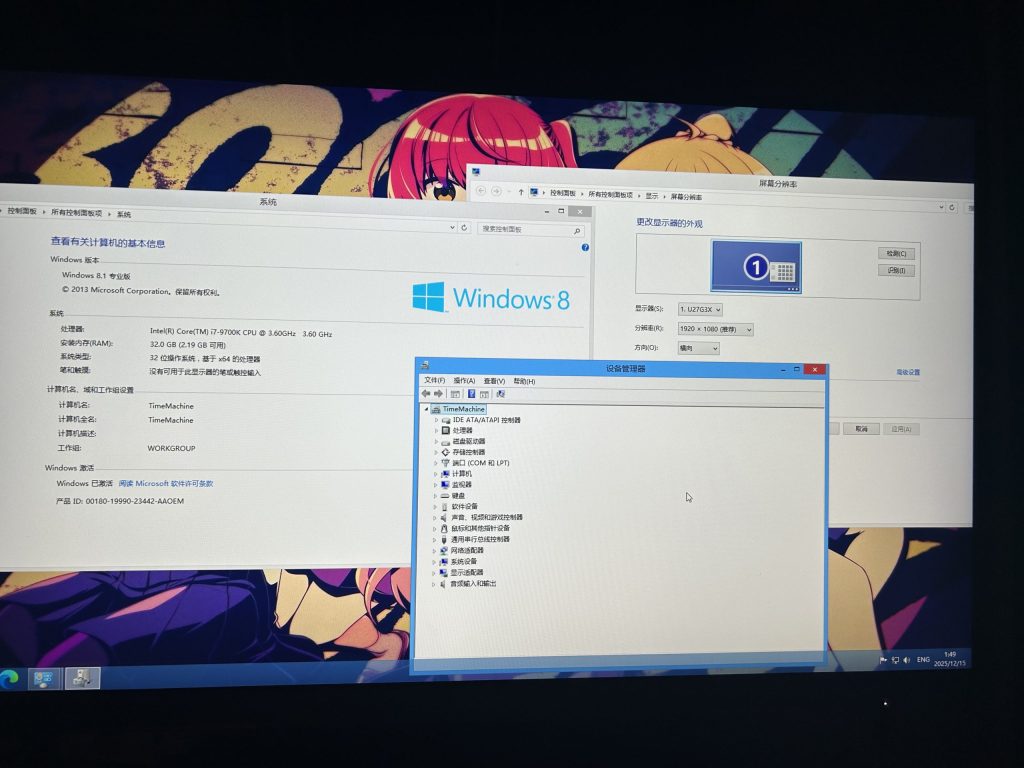
Task: Click the Properties icon in Device Manager toolbar
Action: tap(456, 394)
